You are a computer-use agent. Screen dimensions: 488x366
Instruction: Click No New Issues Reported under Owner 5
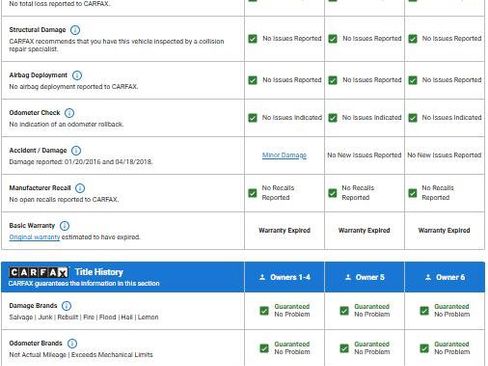364,155
